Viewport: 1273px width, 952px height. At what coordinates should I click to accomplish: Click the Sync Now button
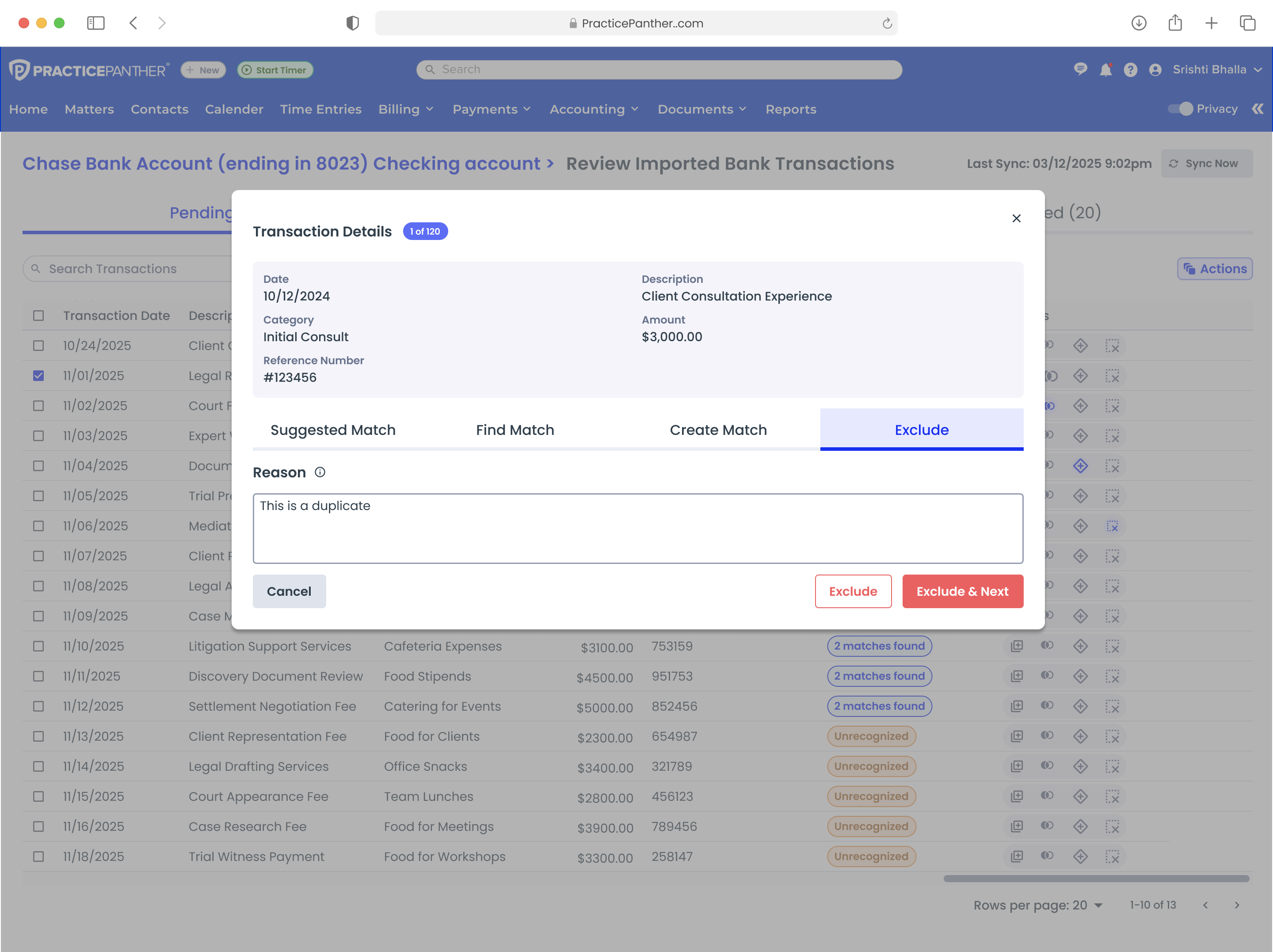pyautogui.click(x=1207, y=164)
